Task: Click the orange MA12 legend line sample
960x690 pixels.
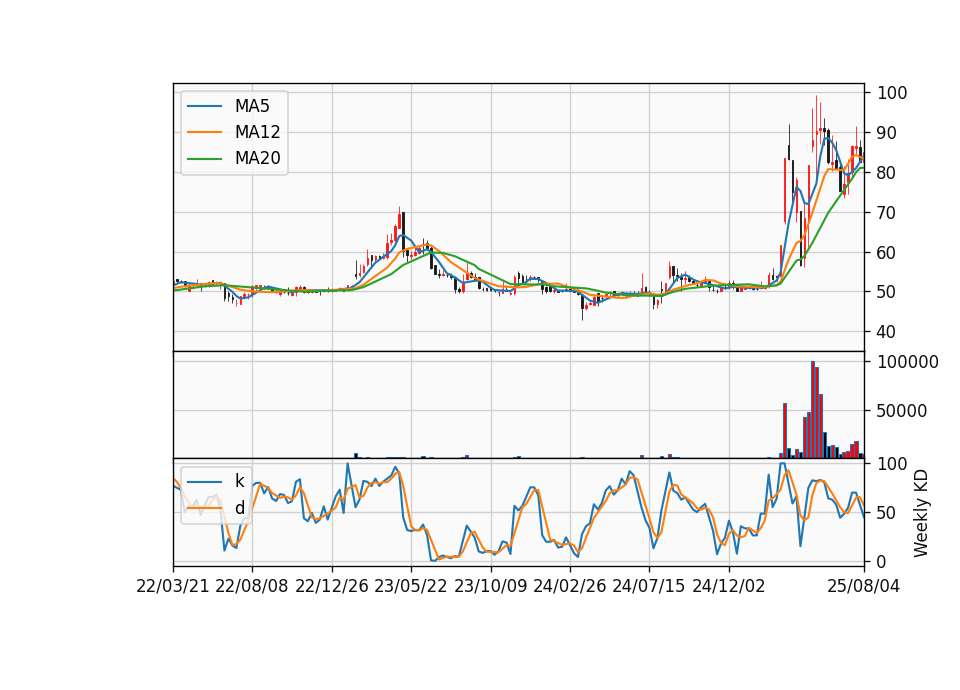Action: coord(204,132)
